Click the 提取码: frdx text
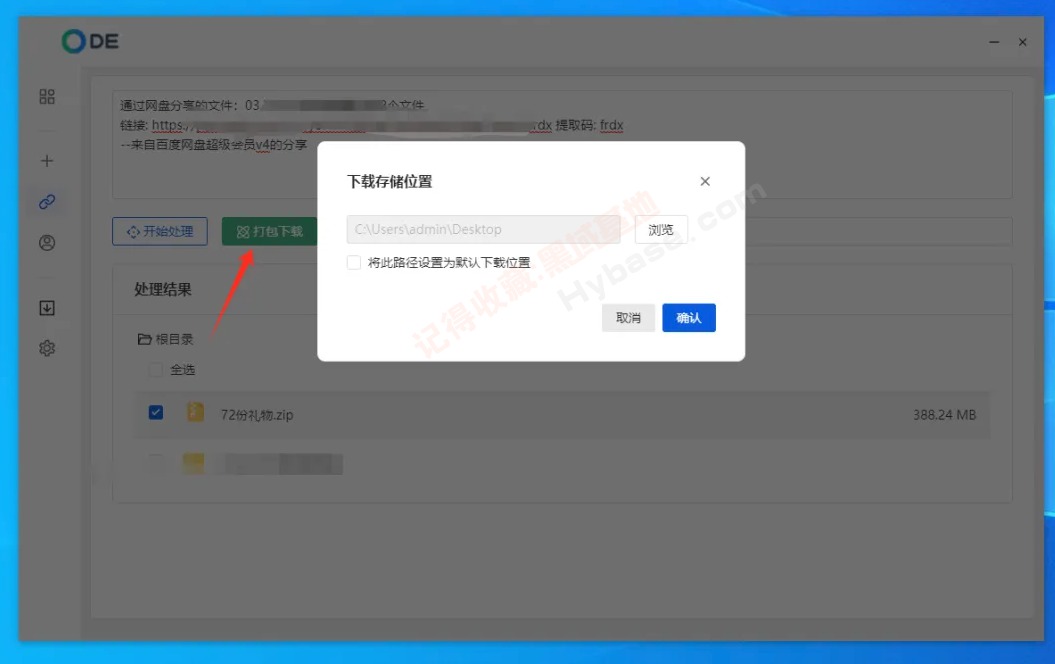 click(589, 125)
